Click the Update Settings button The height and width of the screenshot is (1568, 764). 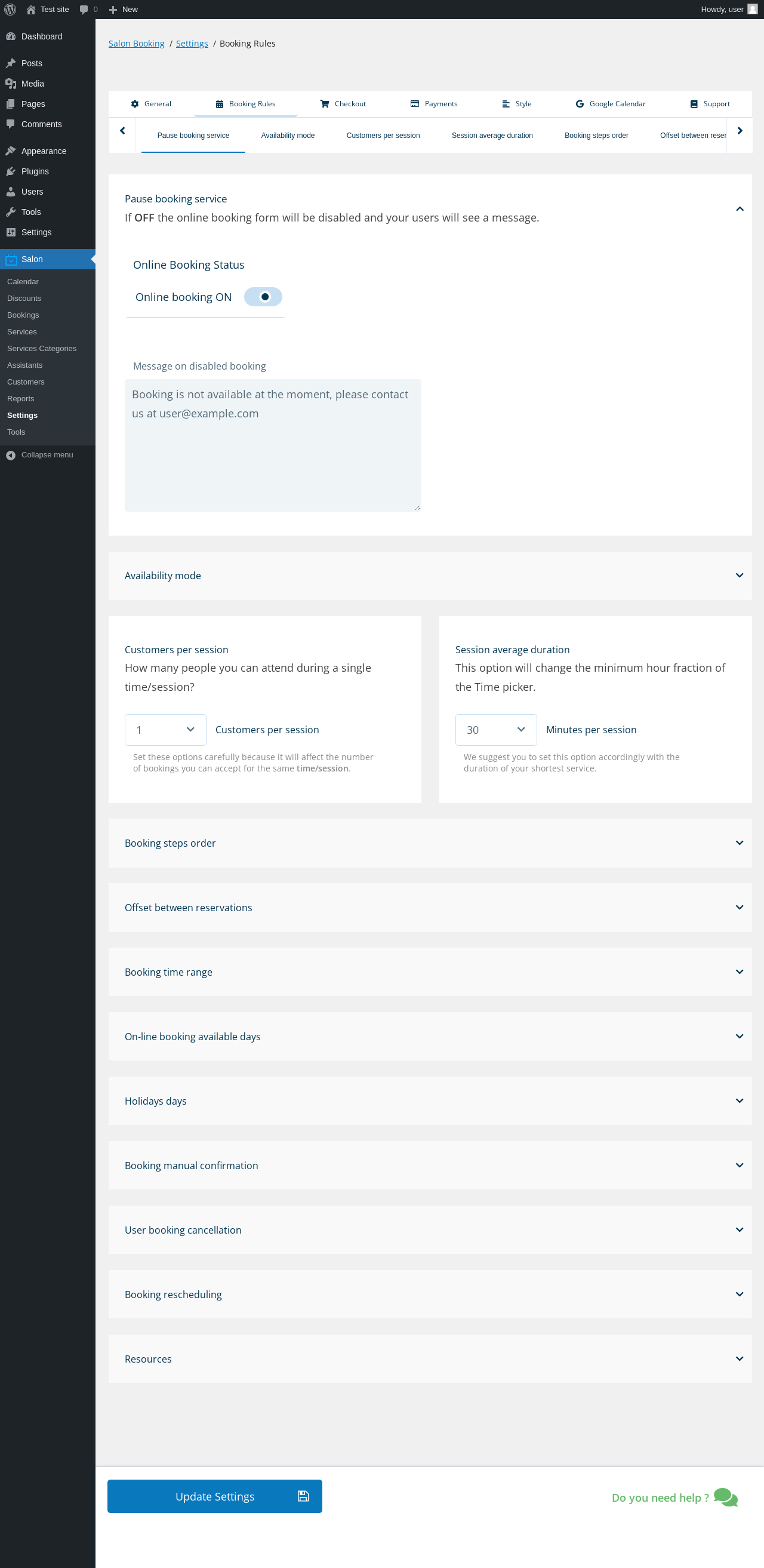point(215,1496)
